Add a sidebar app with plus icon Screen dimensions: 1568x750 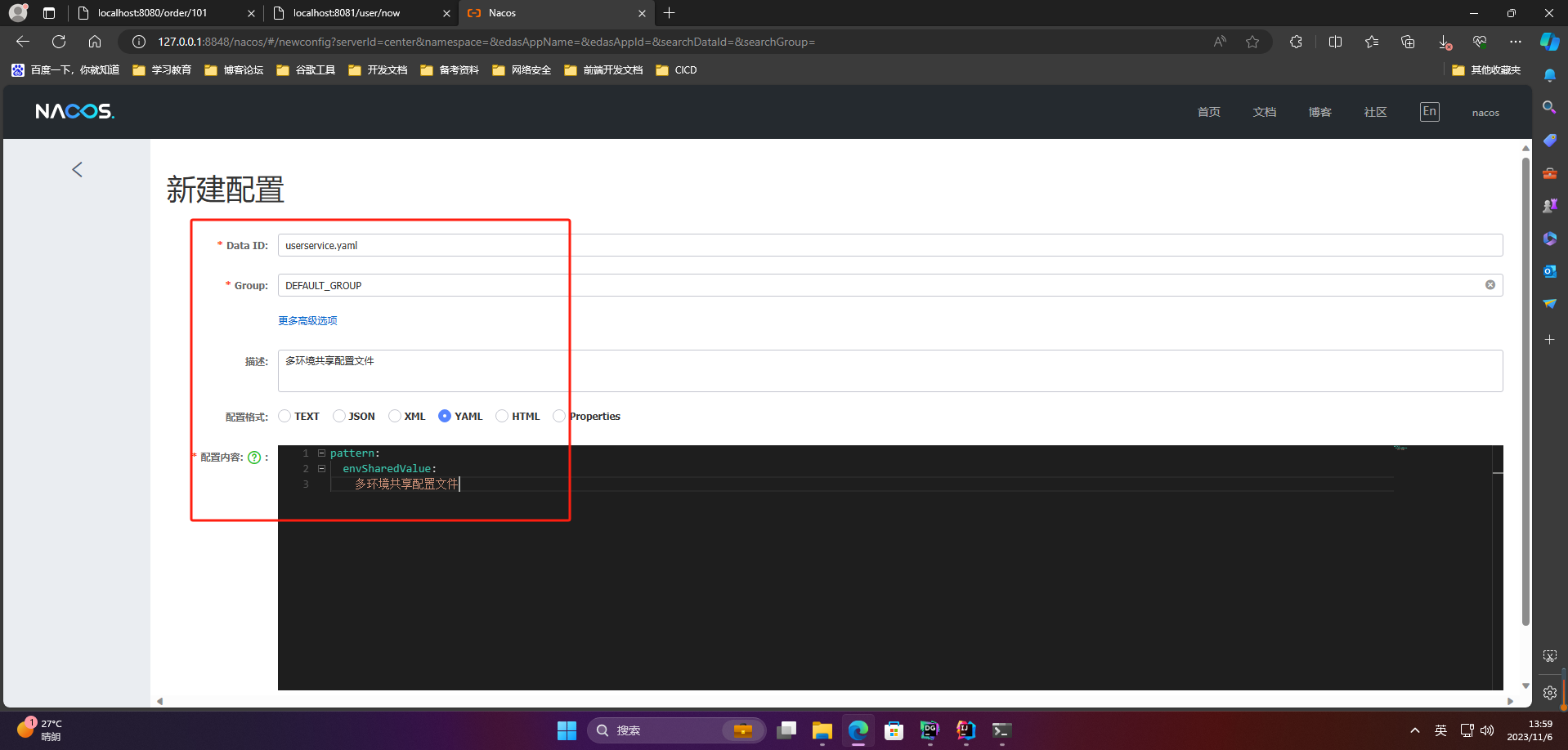point(1549,339)
